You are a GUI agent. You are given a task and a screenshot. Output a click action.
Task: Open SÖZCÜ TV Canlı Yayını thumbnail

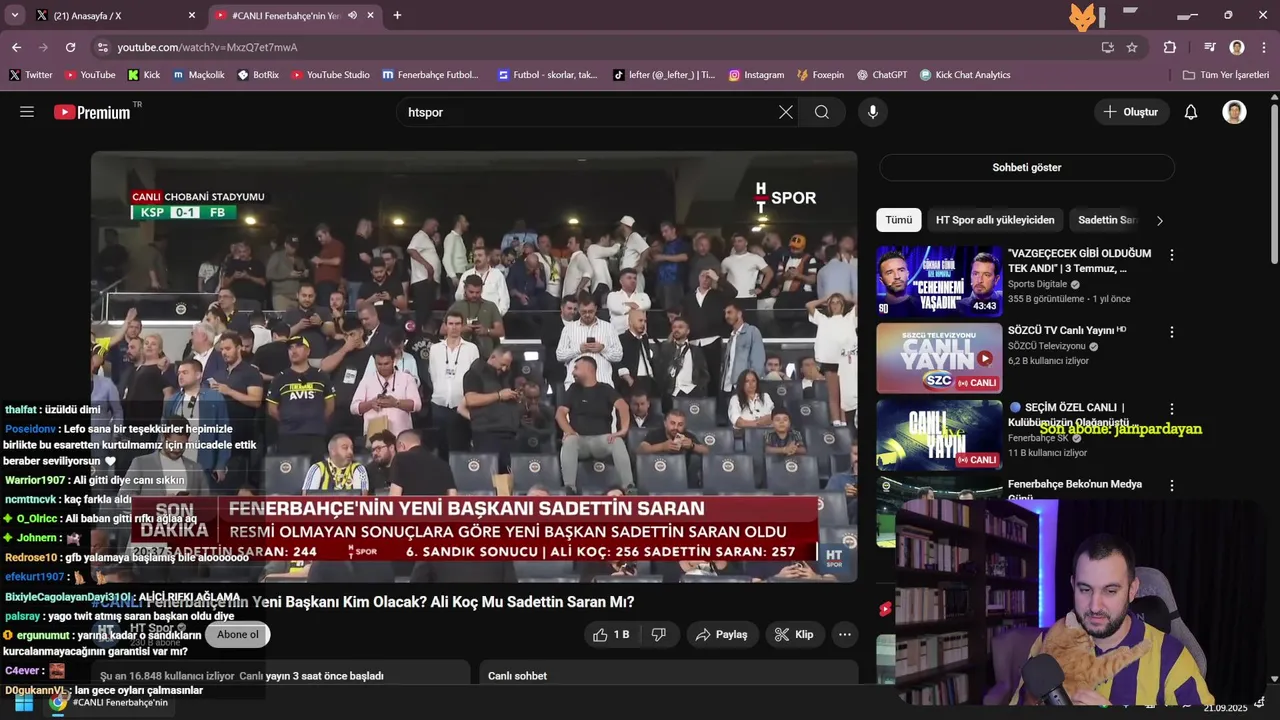point(939,358)
